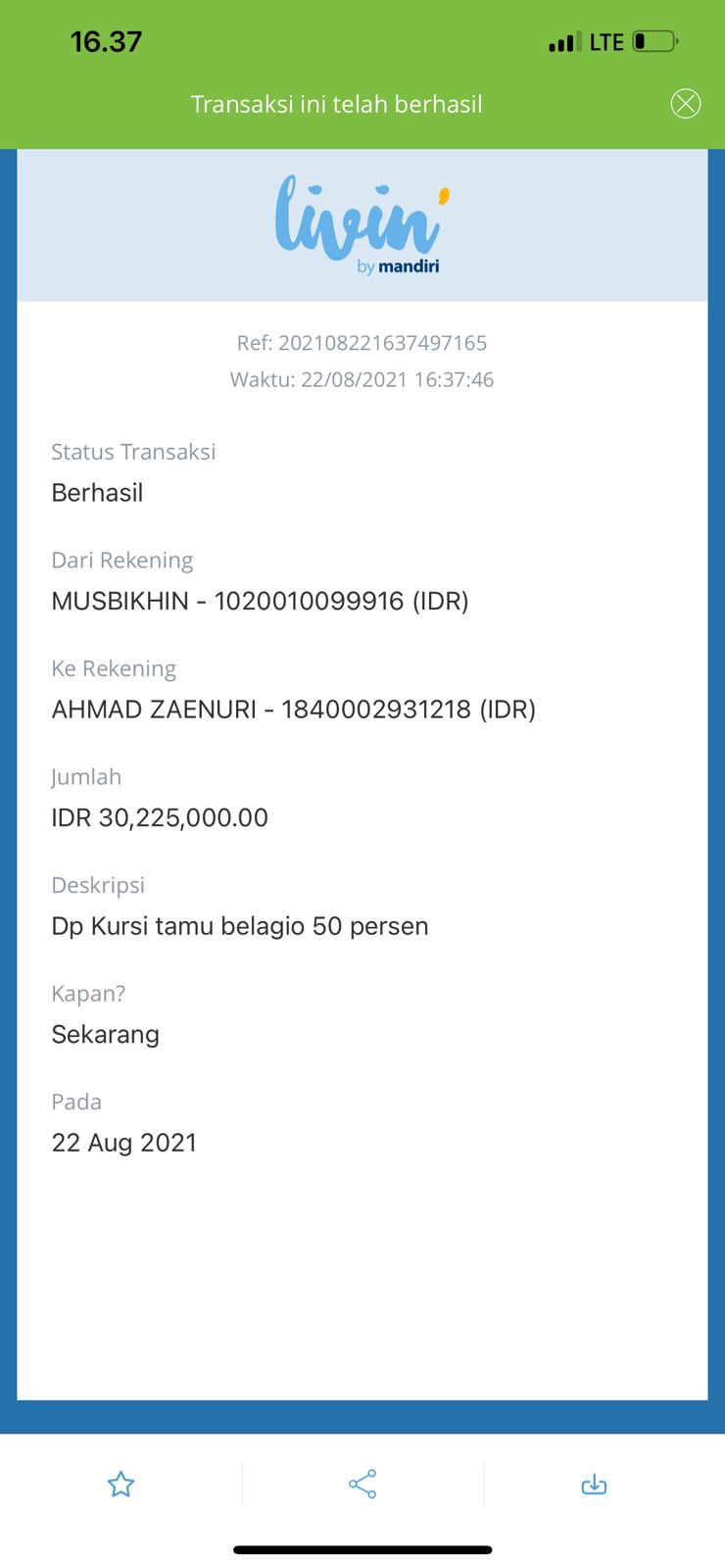Tap the amount IDR 30,225,000.00

[x=160, y=817]
